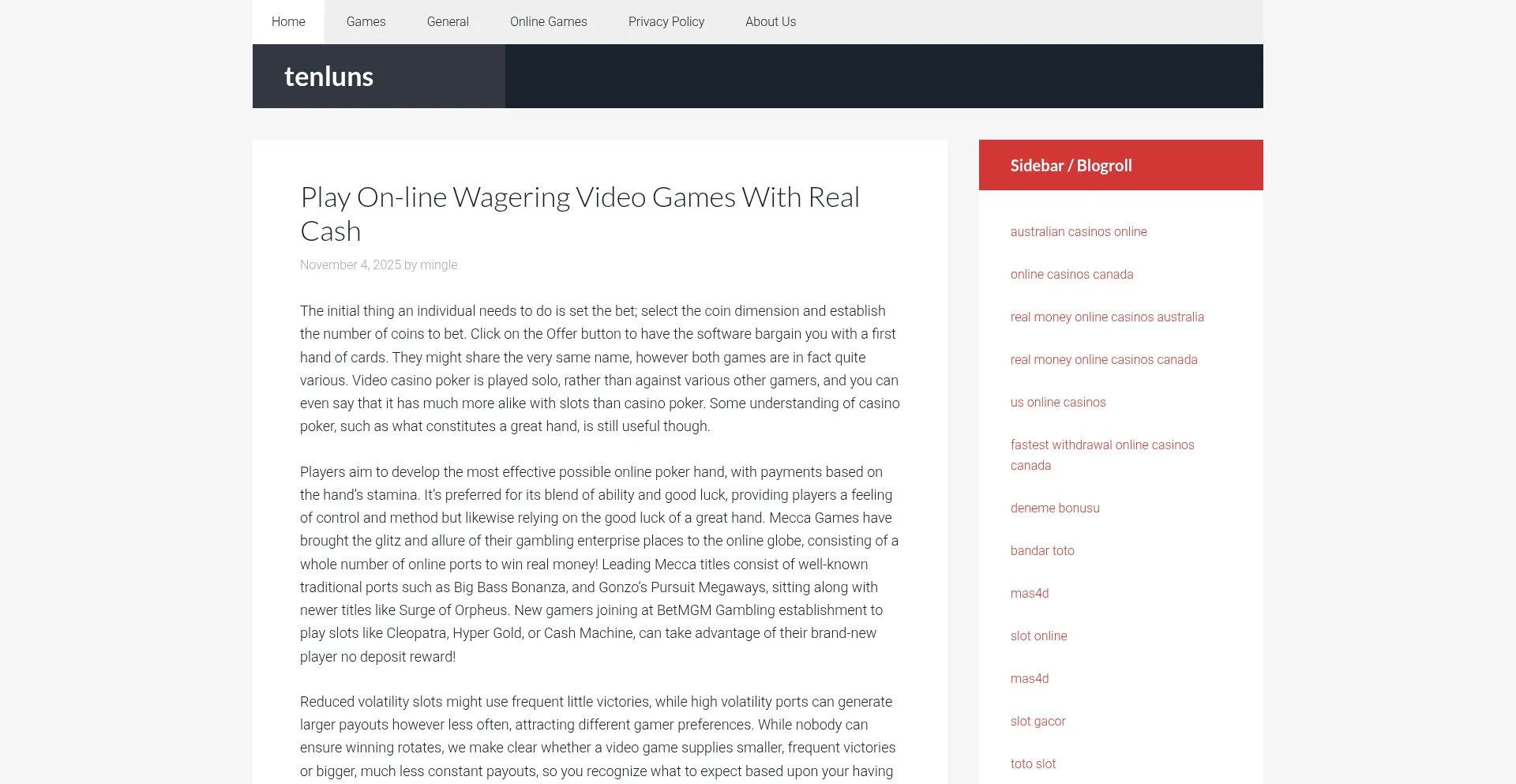Visit author mingle's profile link
This screenshot has width=1516, height=784.
tap(438, 265)
